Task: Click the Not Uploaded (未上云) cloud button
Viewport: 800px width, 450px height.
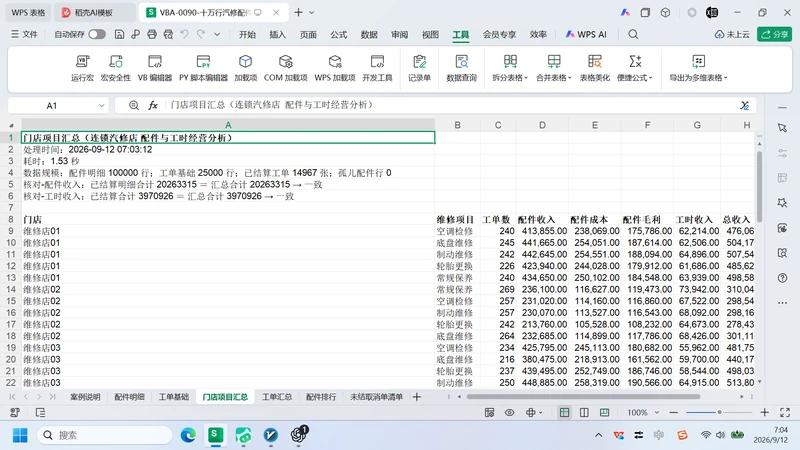Action: click(x=732, y=34)
